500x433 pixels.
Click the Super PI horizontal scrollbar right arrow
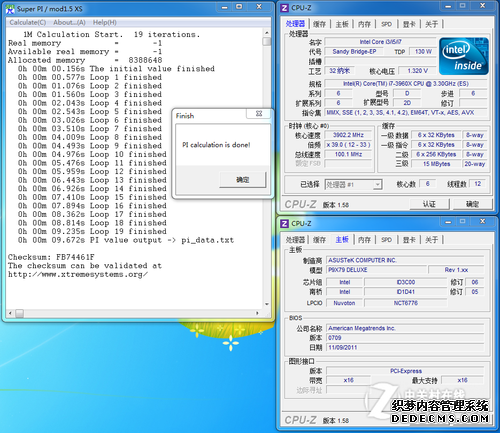(257, 313)
